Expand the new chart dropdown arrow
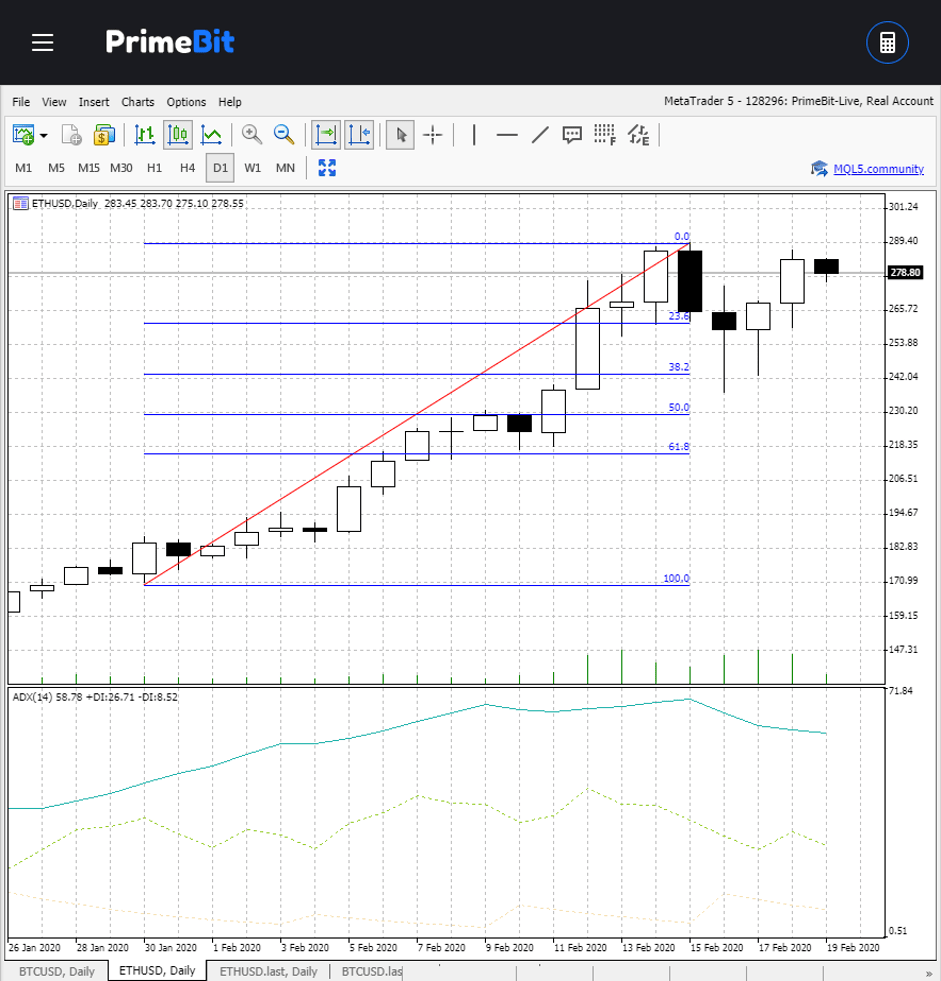This screenshot has height=981, width=941. click(44, 135)
